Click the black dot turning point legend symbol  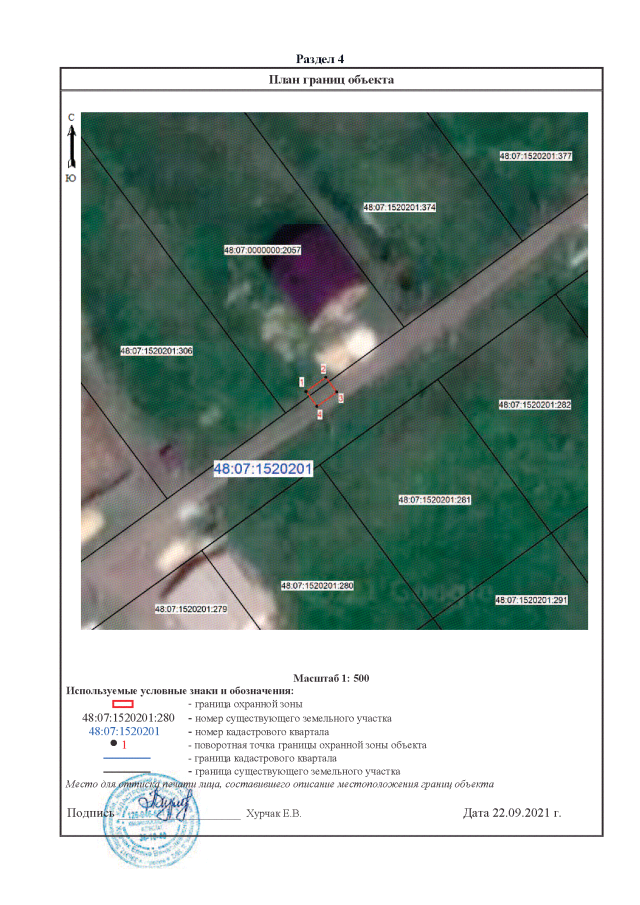tap(113, 744)
